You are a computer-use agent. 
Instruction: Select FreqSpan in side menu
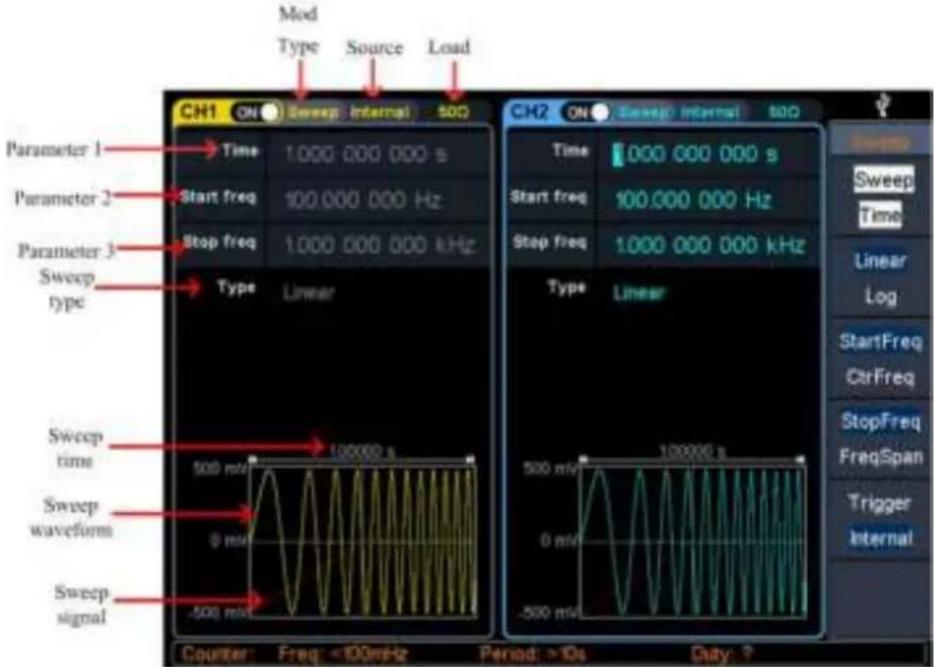pos(881,457)
